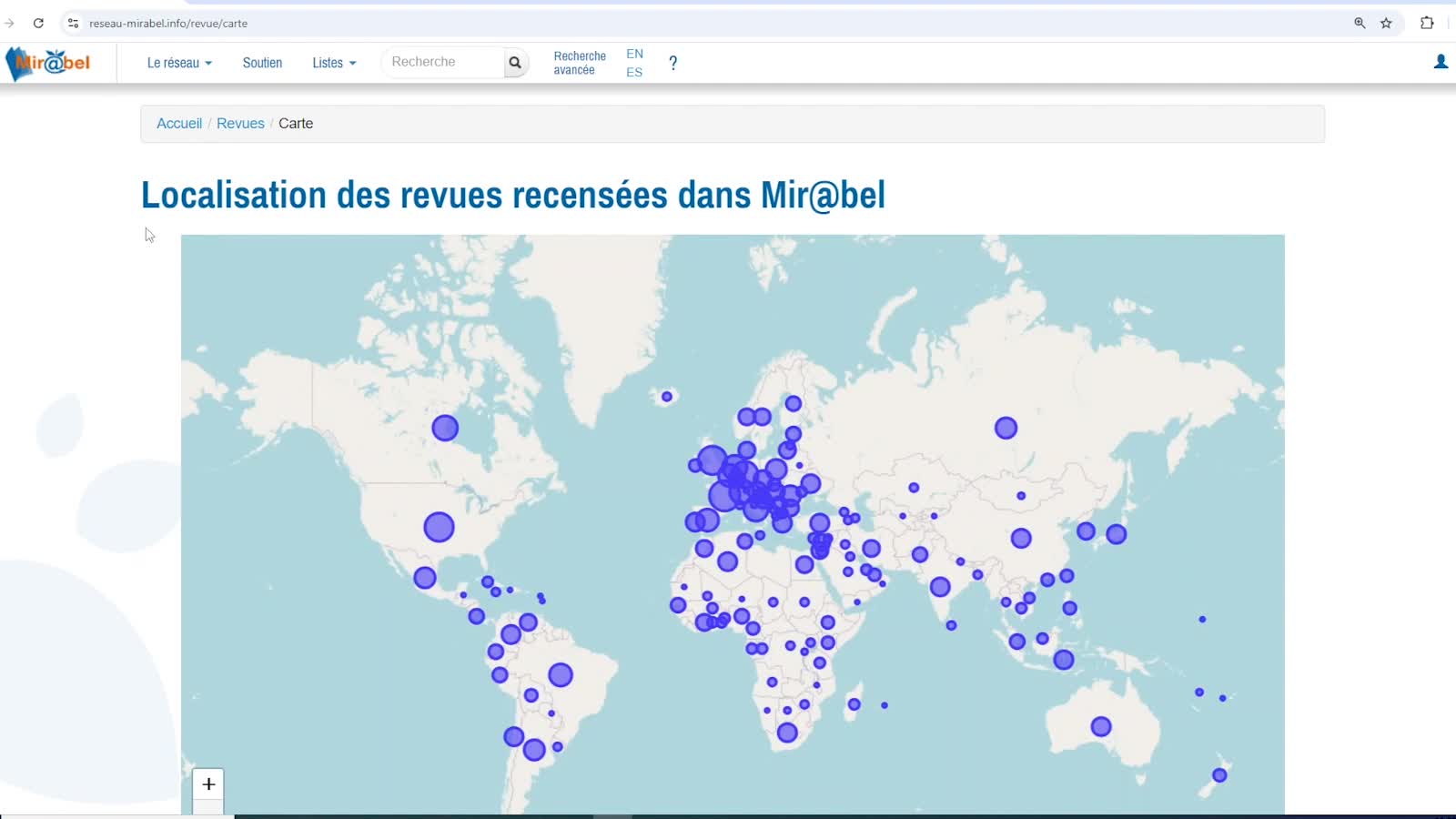This screenshot has height=819, width=1456.
Task: Go to Accueil breadcrumb
Action: point(179,124)
